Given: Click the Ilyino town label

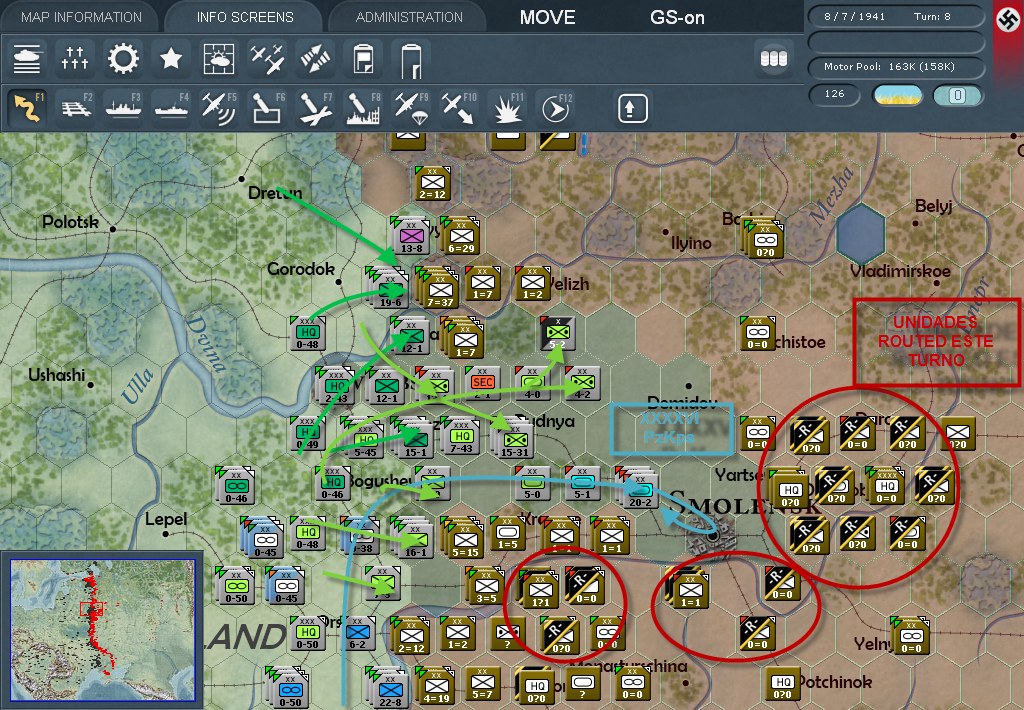Looking at the screenshot, I should (691, 243).
